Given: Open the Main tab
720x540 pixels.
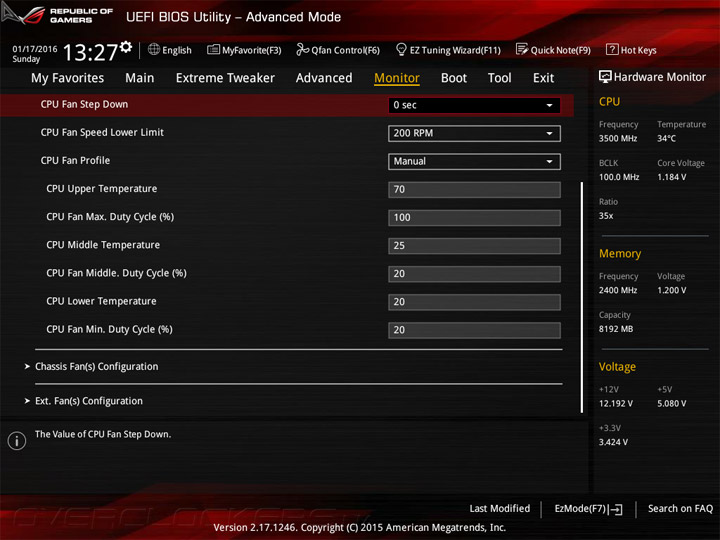Looking at the screenshot, I should [x=140, y=78].
